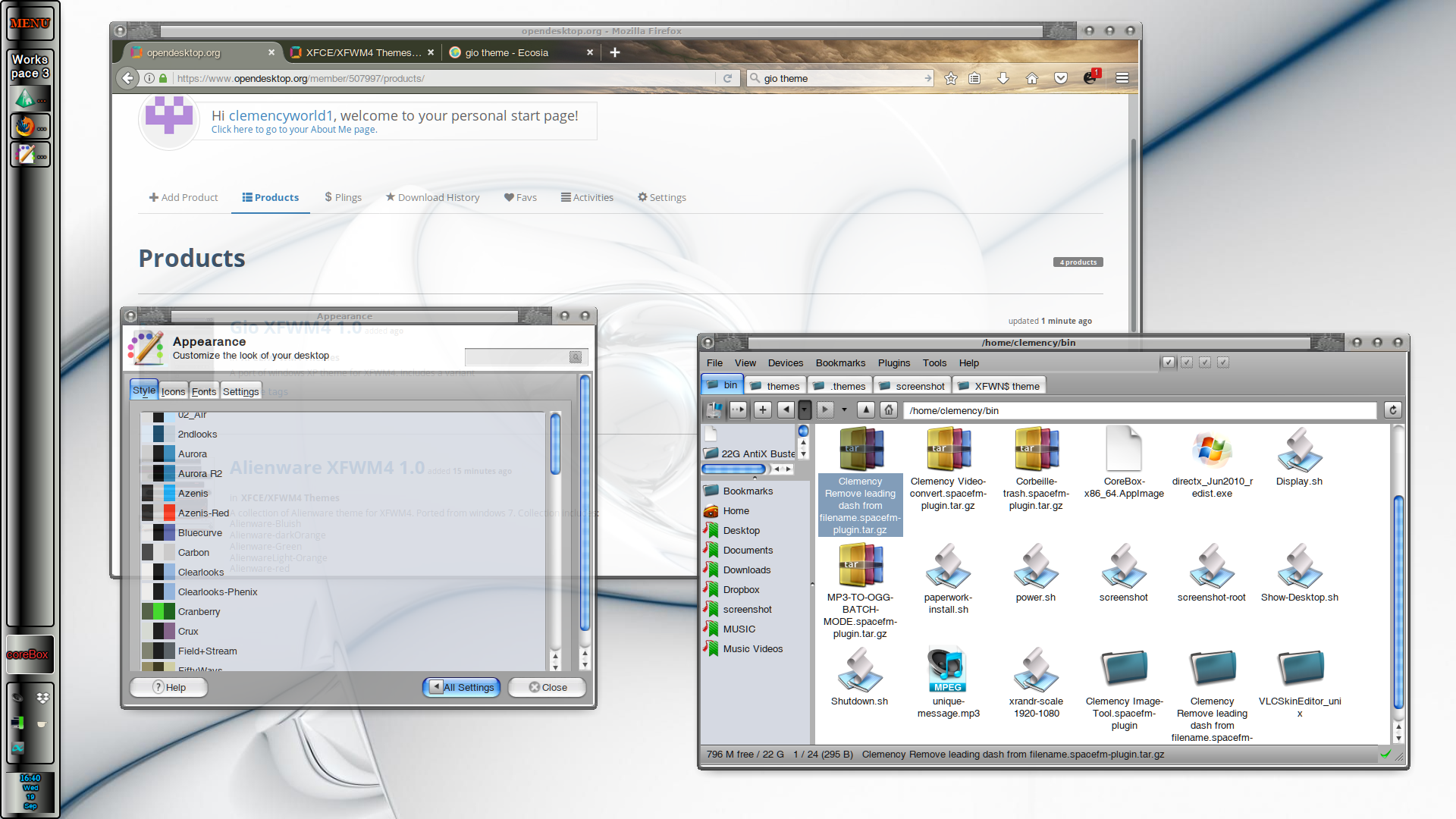The height and width of the screenshot is (819, 1456).
Task: Switch to Fonts tab in Appearance
Action: (x=203, y=391)
